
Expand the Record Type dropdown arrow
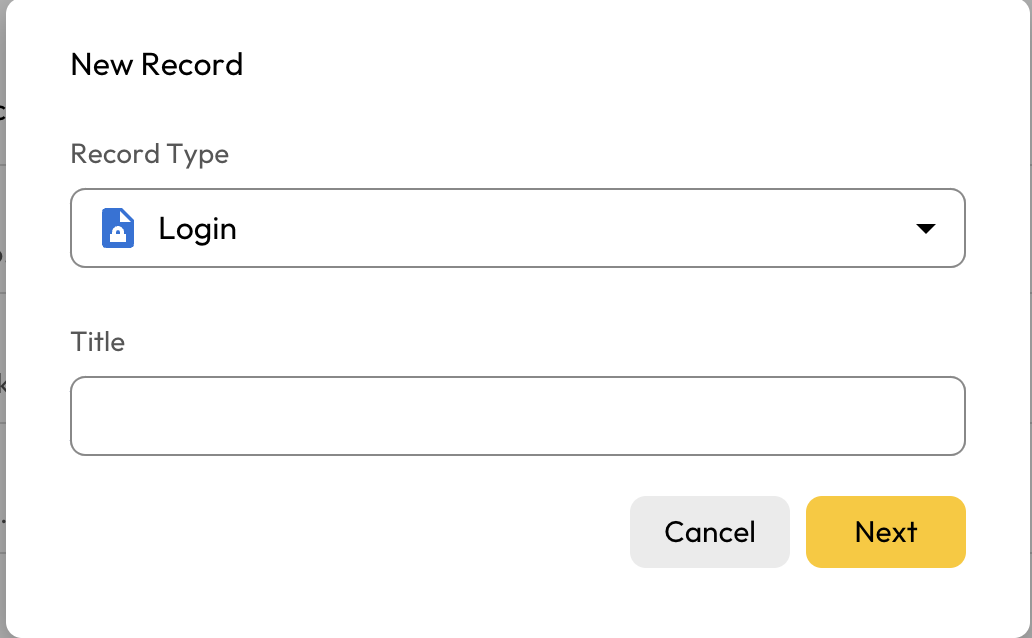[x=926, y=229]
